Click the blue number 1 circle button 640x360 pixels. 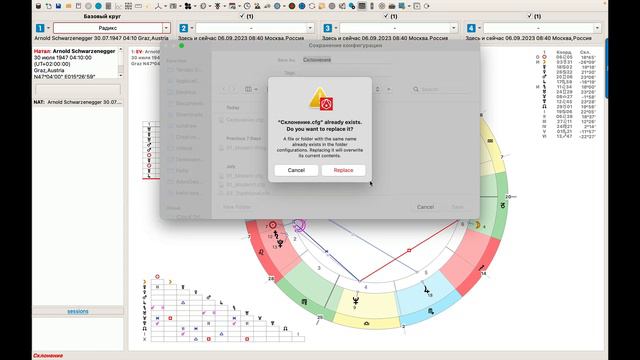(40, 28)
